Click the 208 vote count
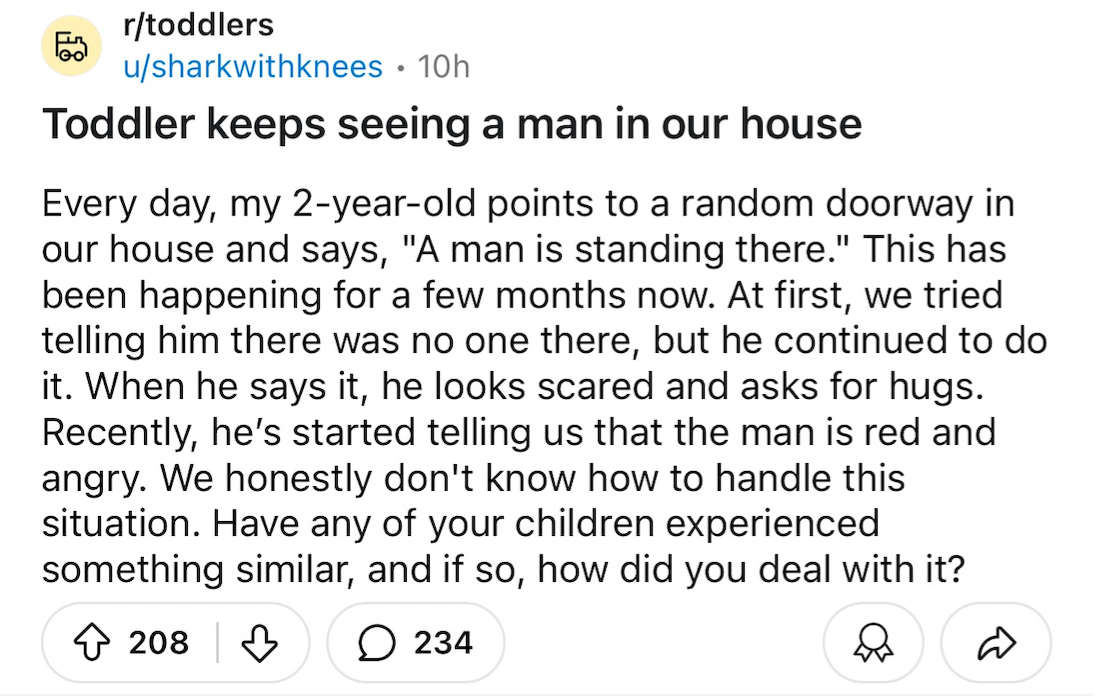Image resolution: width=1098 pixels, height=696 pixels. coord(159,643)
